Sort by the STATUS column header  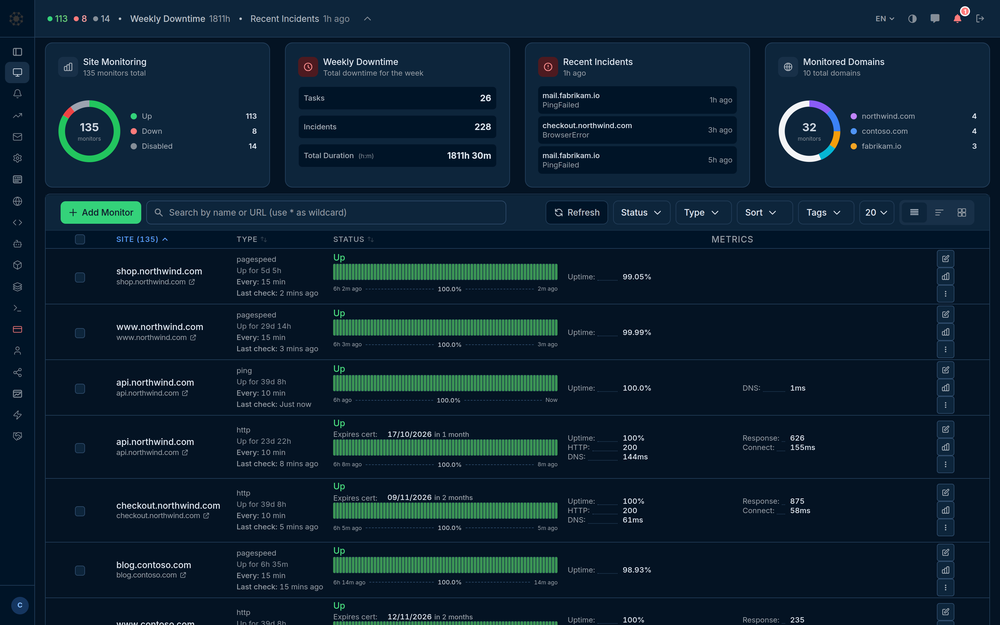pos(353,239)
